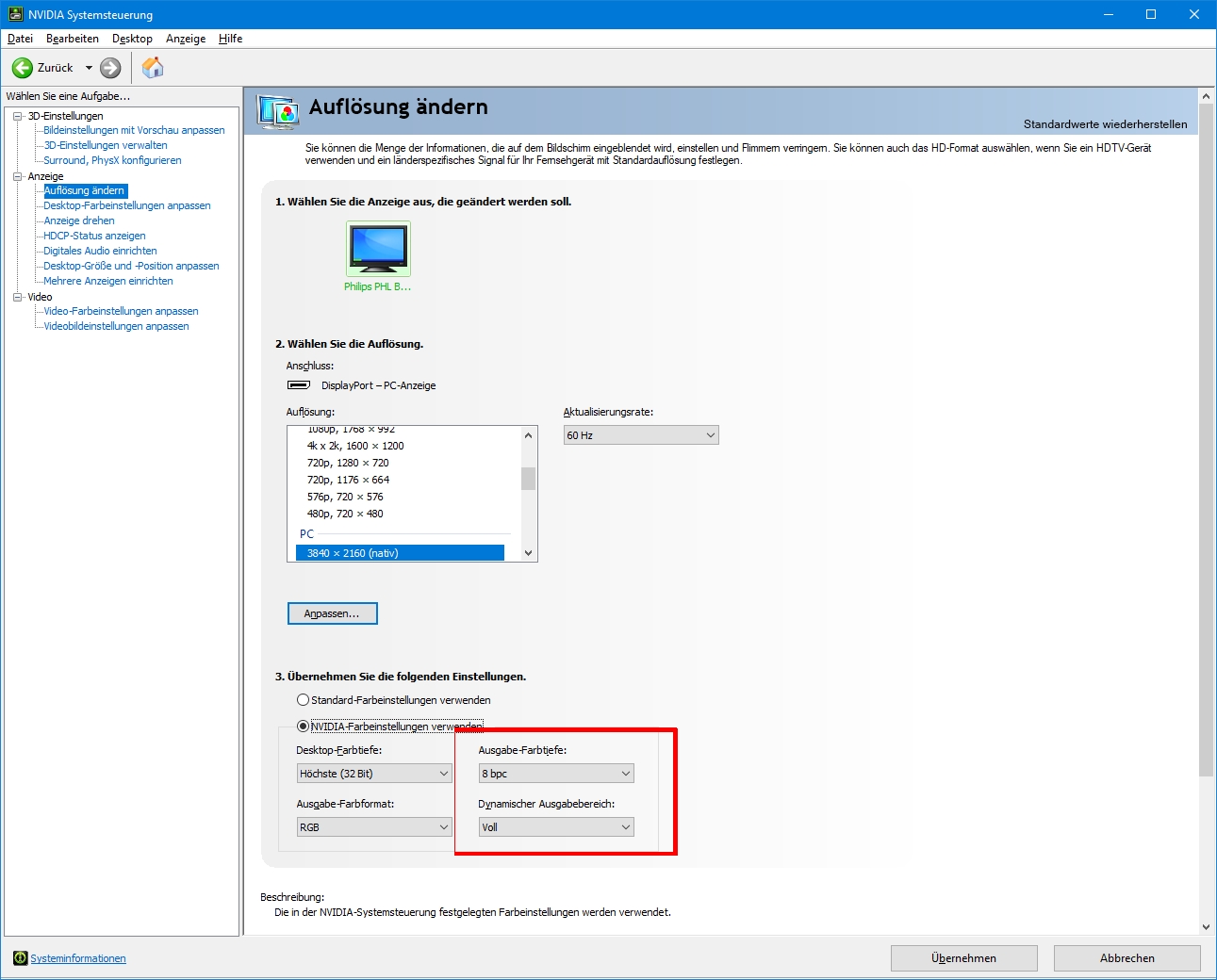Click resolution list scroll up arrow

(x=528, y=435)
